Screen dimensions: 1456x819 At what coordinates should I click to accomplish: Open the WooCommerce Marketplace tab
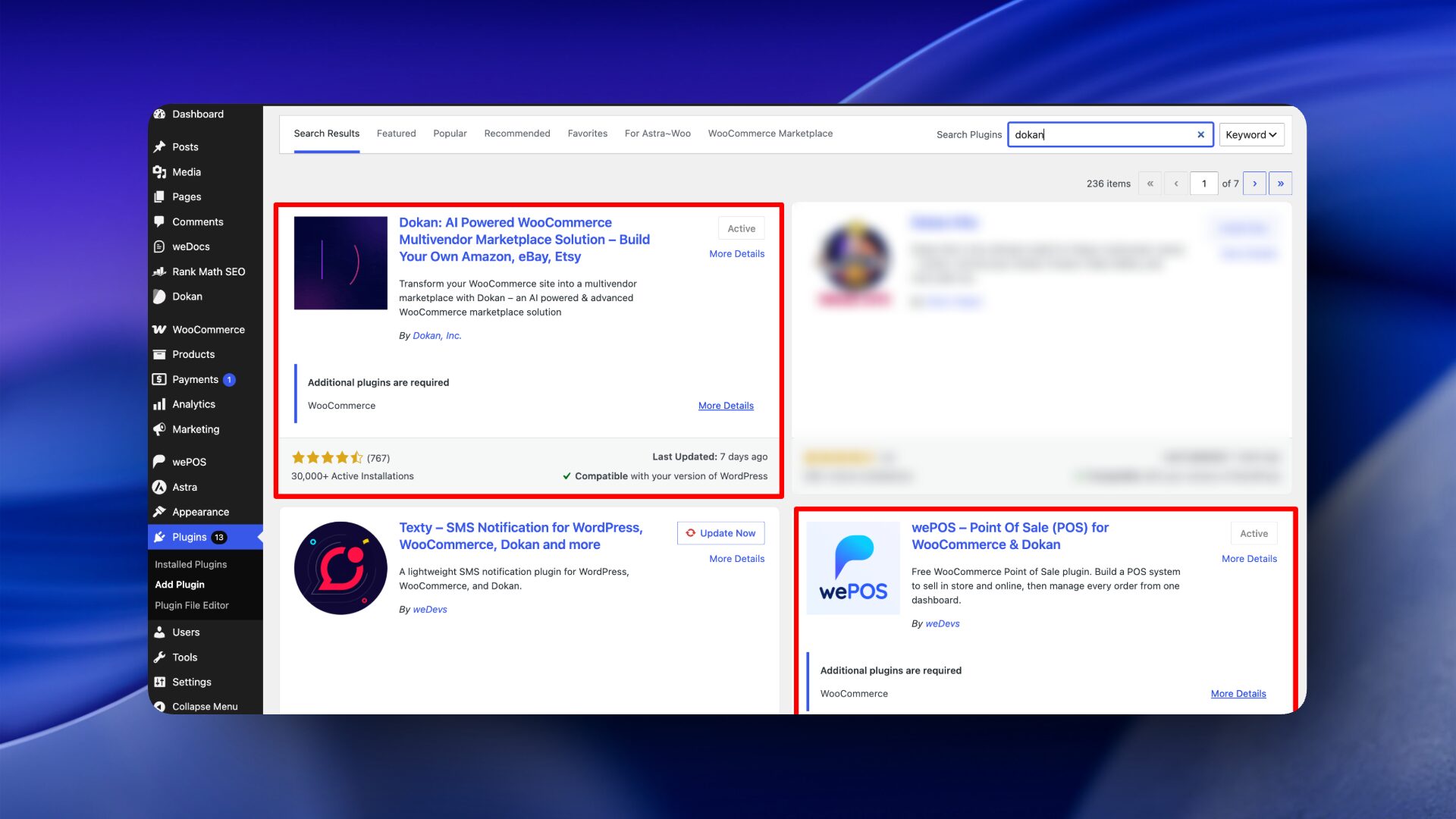point(770,134)
